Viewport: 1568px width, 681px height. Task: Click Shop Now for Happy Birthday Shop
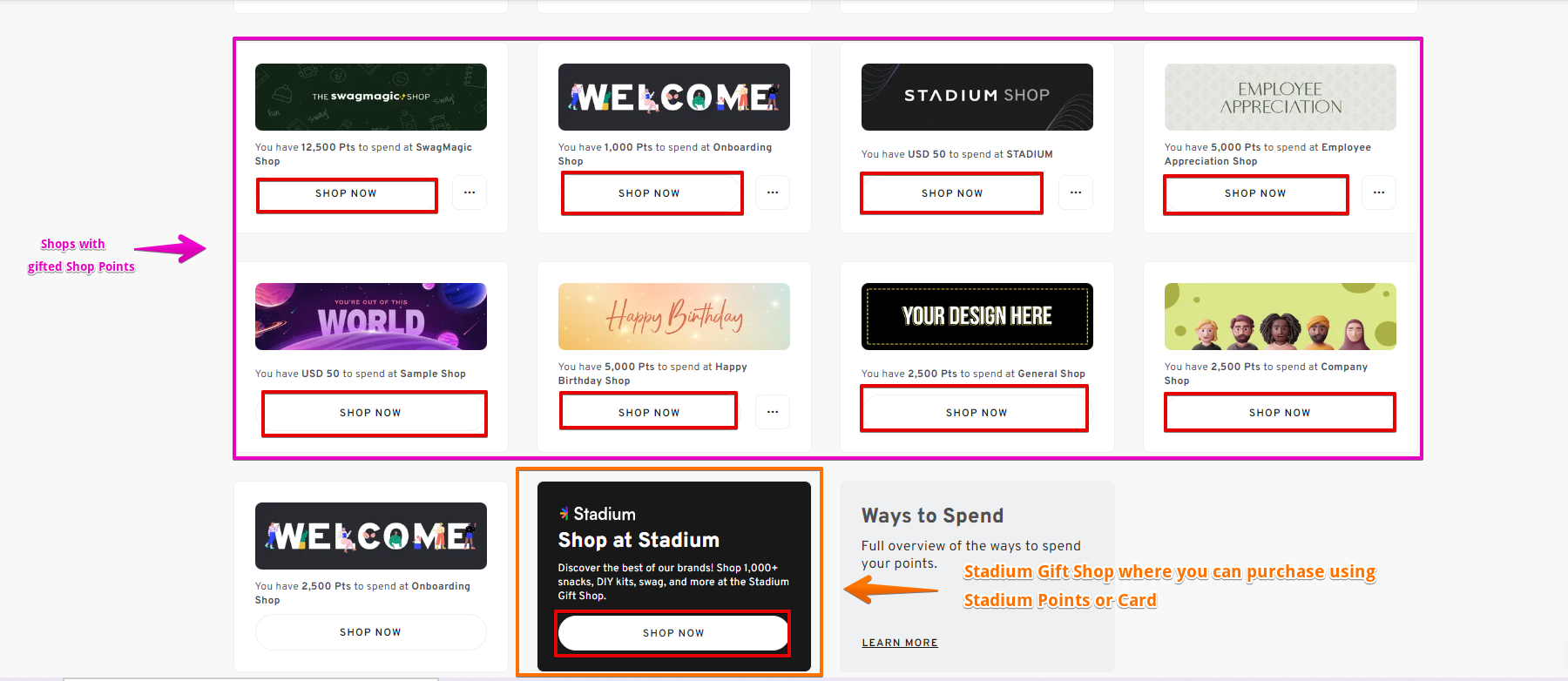click(x=650, y=413)
